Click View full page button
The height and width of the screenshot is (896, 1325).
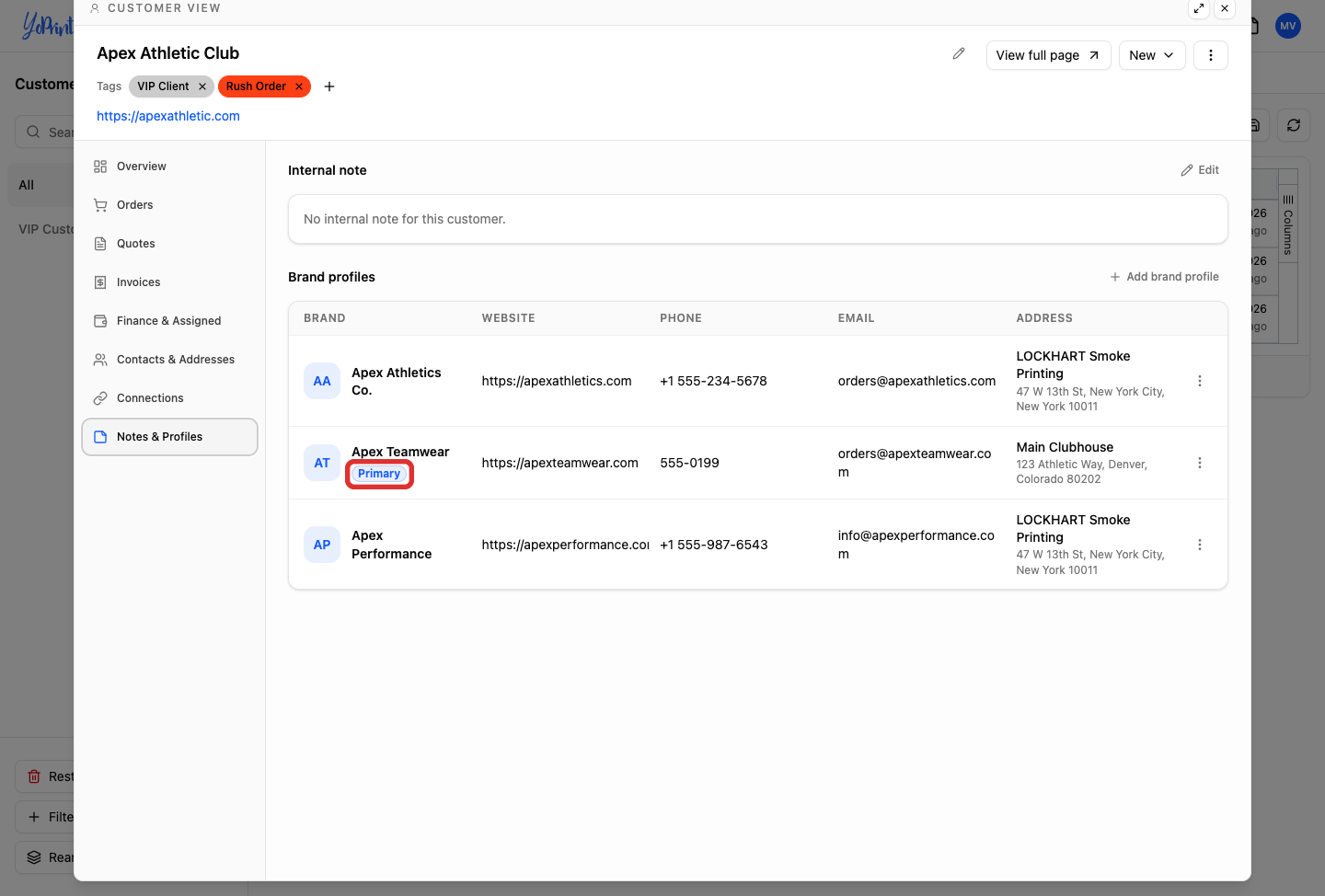tap(1049, 55)
